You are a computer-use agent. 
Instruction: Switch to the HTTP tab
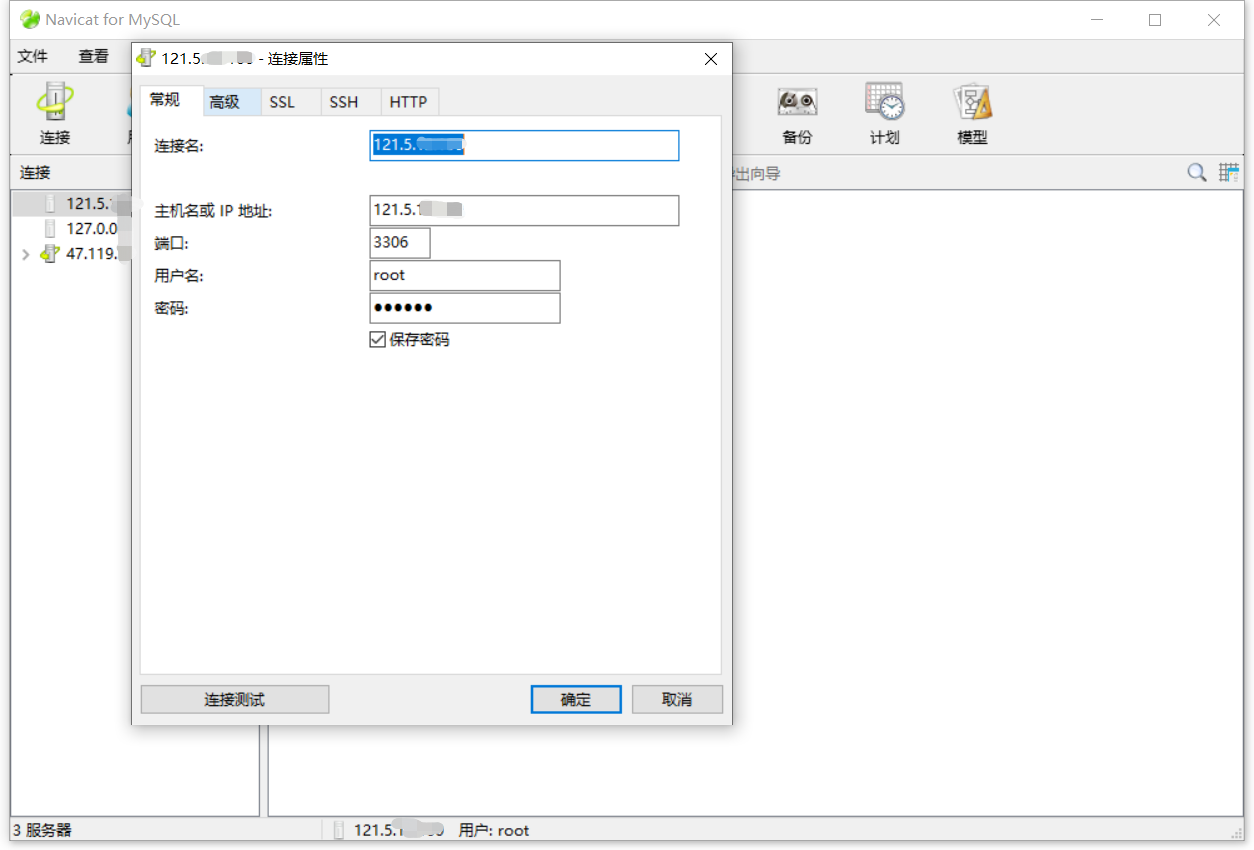409,102
